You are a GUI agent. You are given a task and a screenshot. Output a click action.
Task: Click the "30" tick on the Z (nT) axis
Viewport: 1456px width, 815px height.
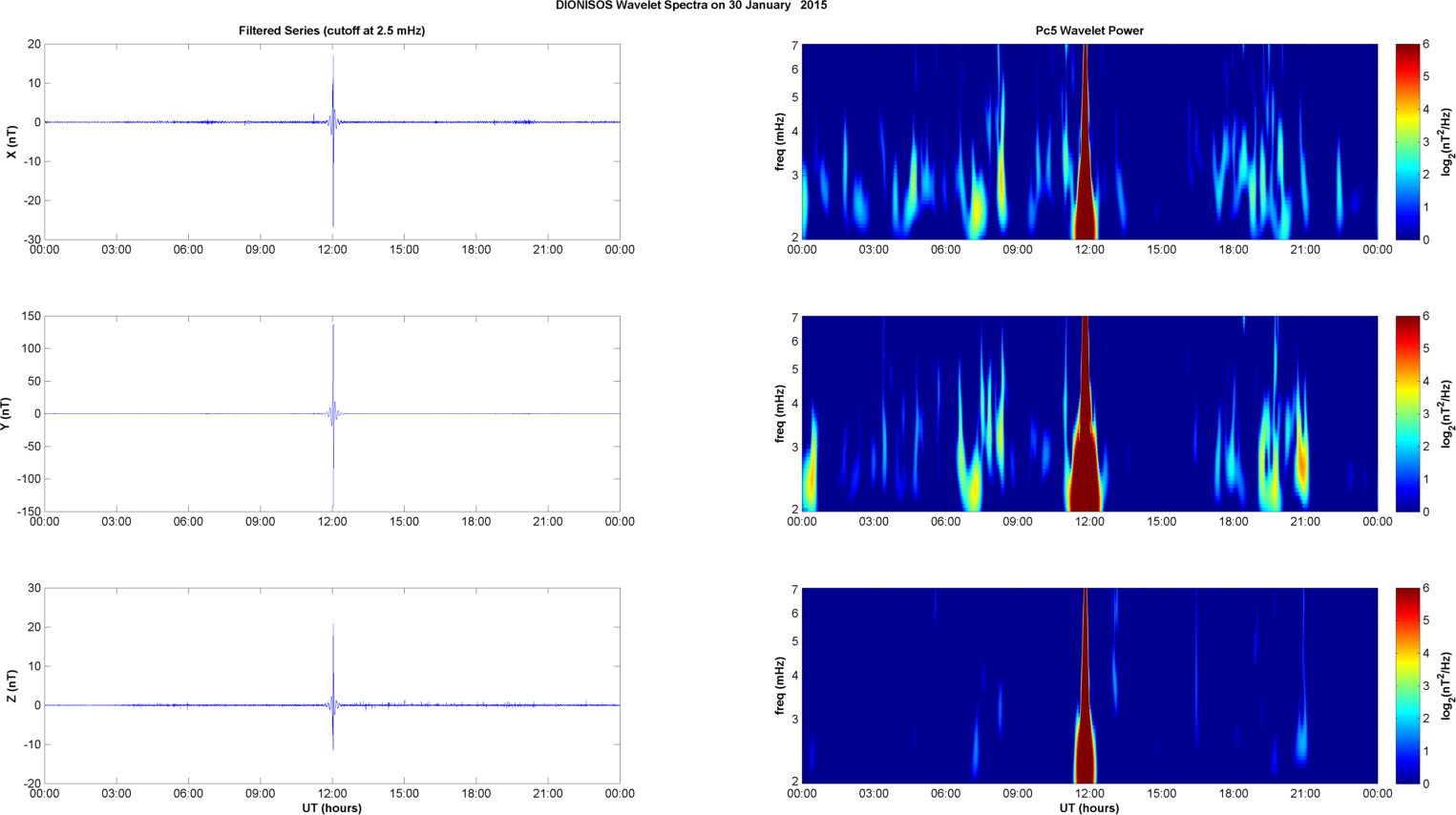[34, 588]
